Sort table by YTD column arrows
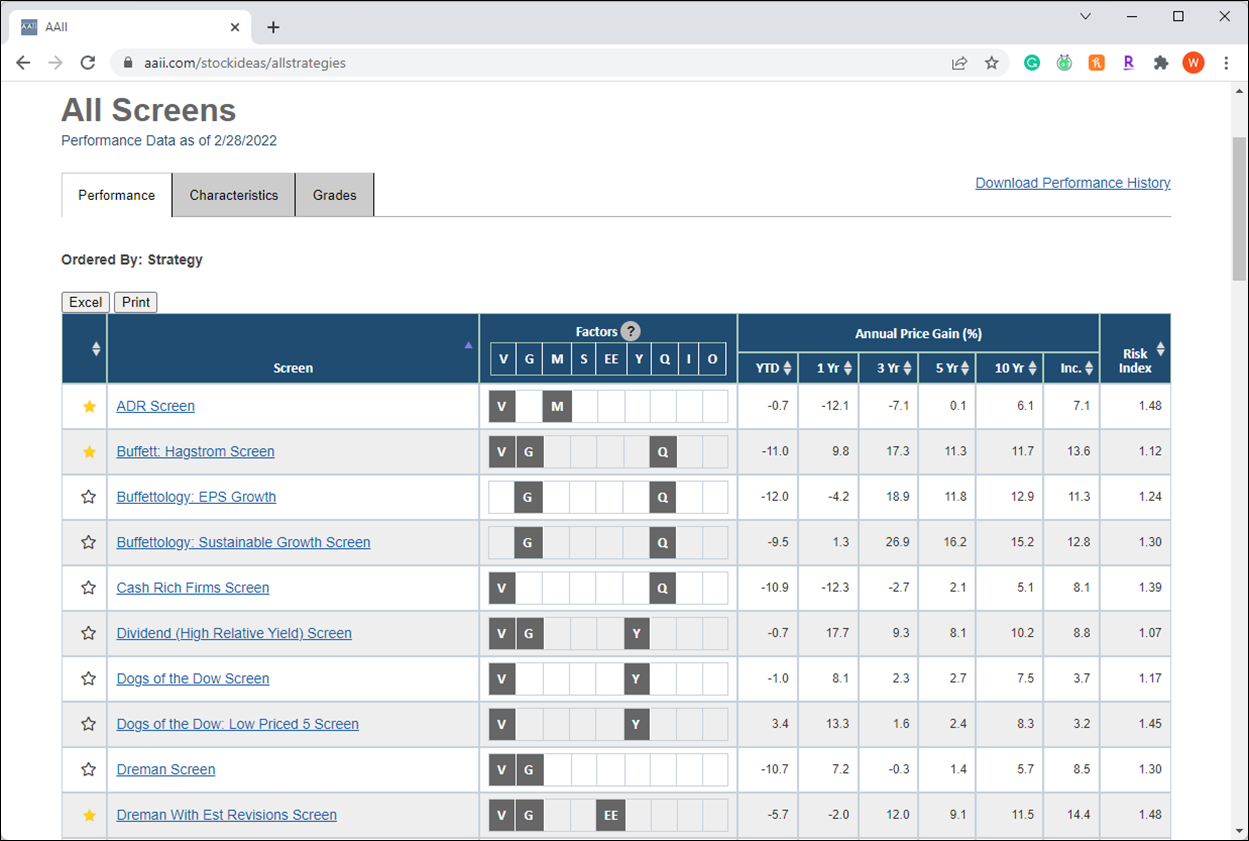Screen dimensions: 1249x841 (x=787, y=368)
